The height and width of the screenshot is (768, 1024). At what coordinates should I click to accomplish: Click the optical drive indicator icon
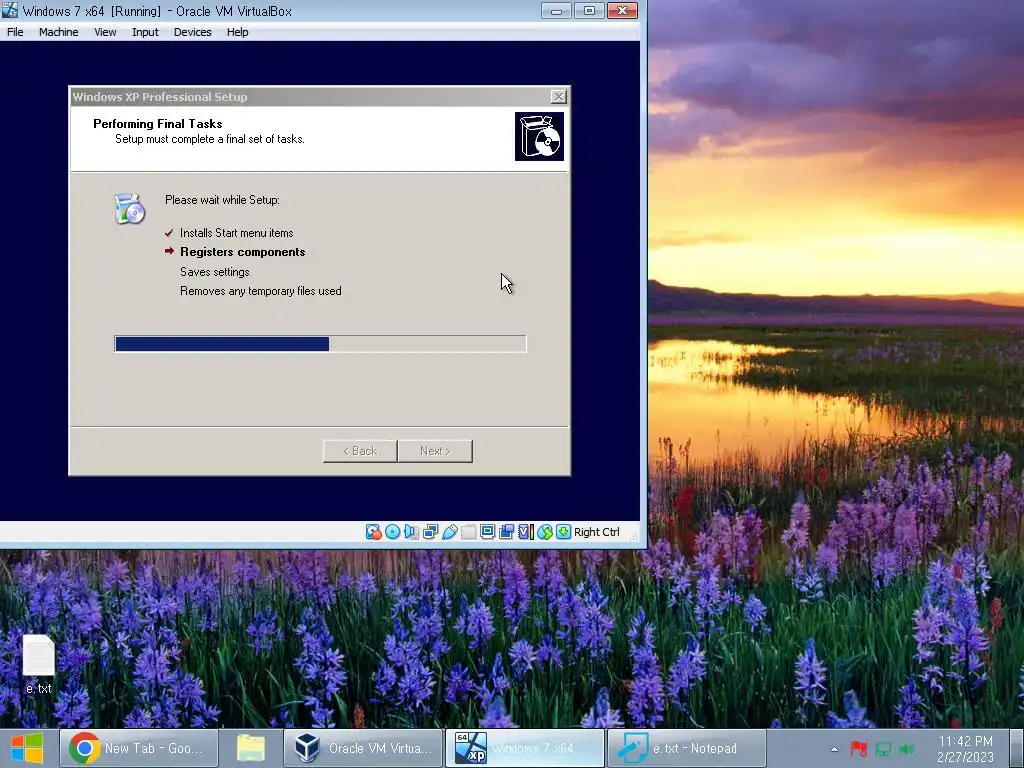(392, 532)
